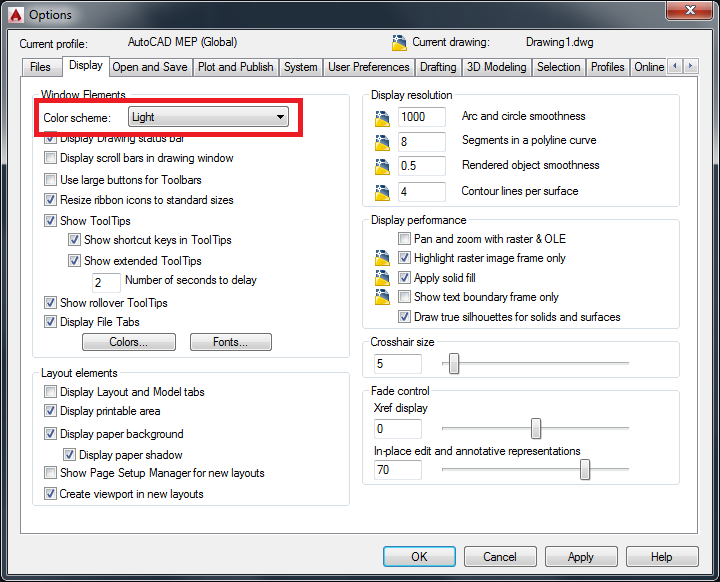
Task: Click drawing icon next to Rendered object smoothness
Action: coord(382,166)
